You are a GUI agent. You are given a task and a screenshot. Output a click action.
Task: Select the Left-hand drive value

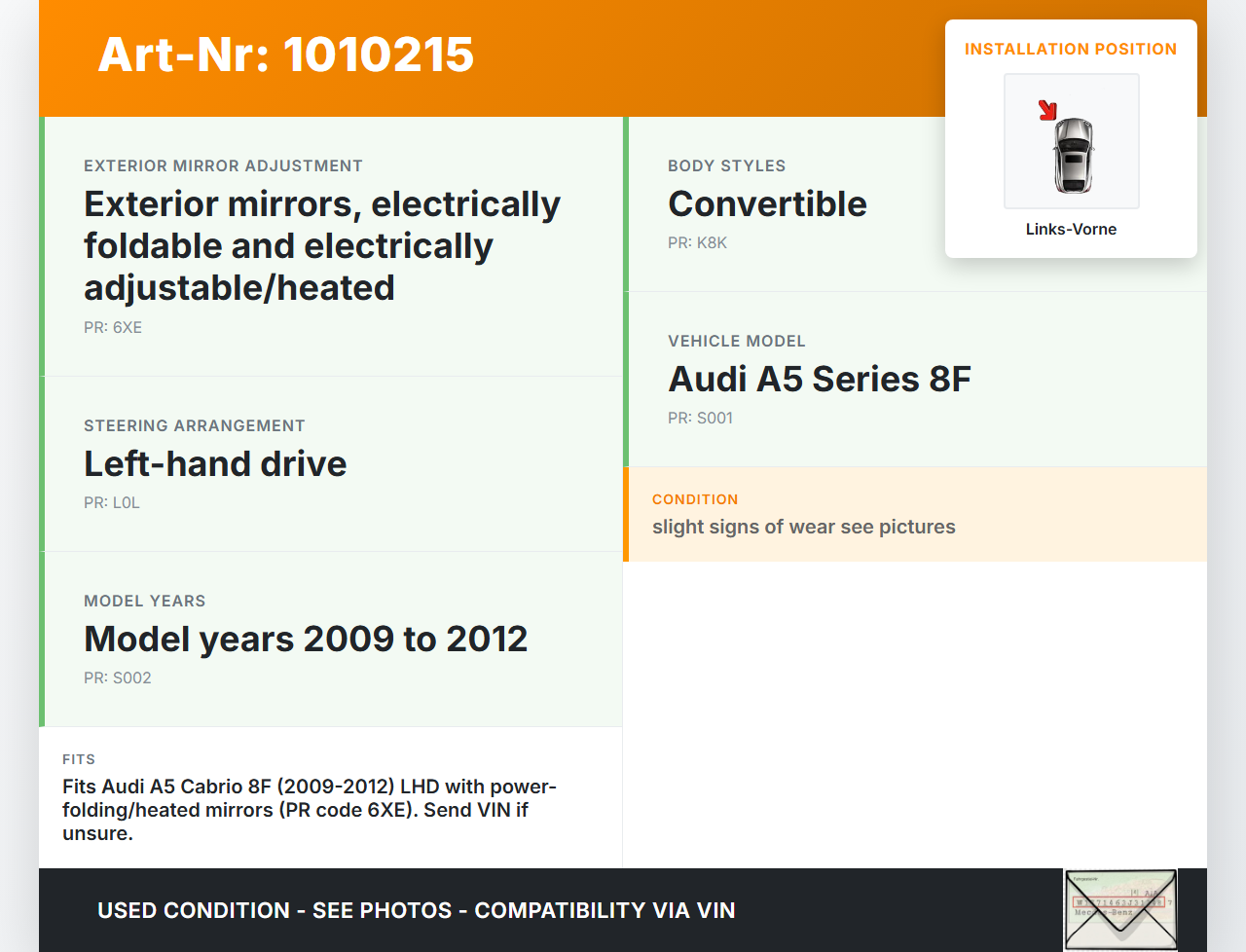point(215,463)
